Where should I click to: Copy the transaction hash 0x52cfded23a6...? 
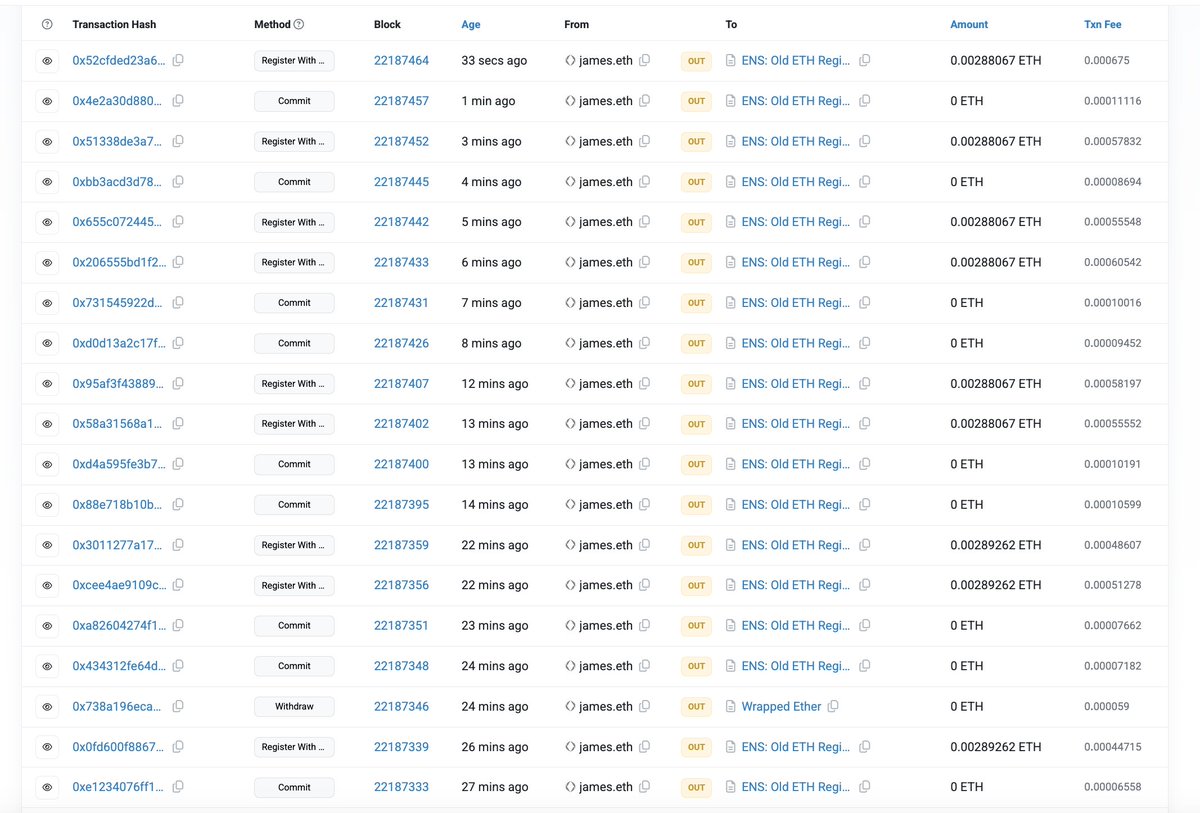178,60
